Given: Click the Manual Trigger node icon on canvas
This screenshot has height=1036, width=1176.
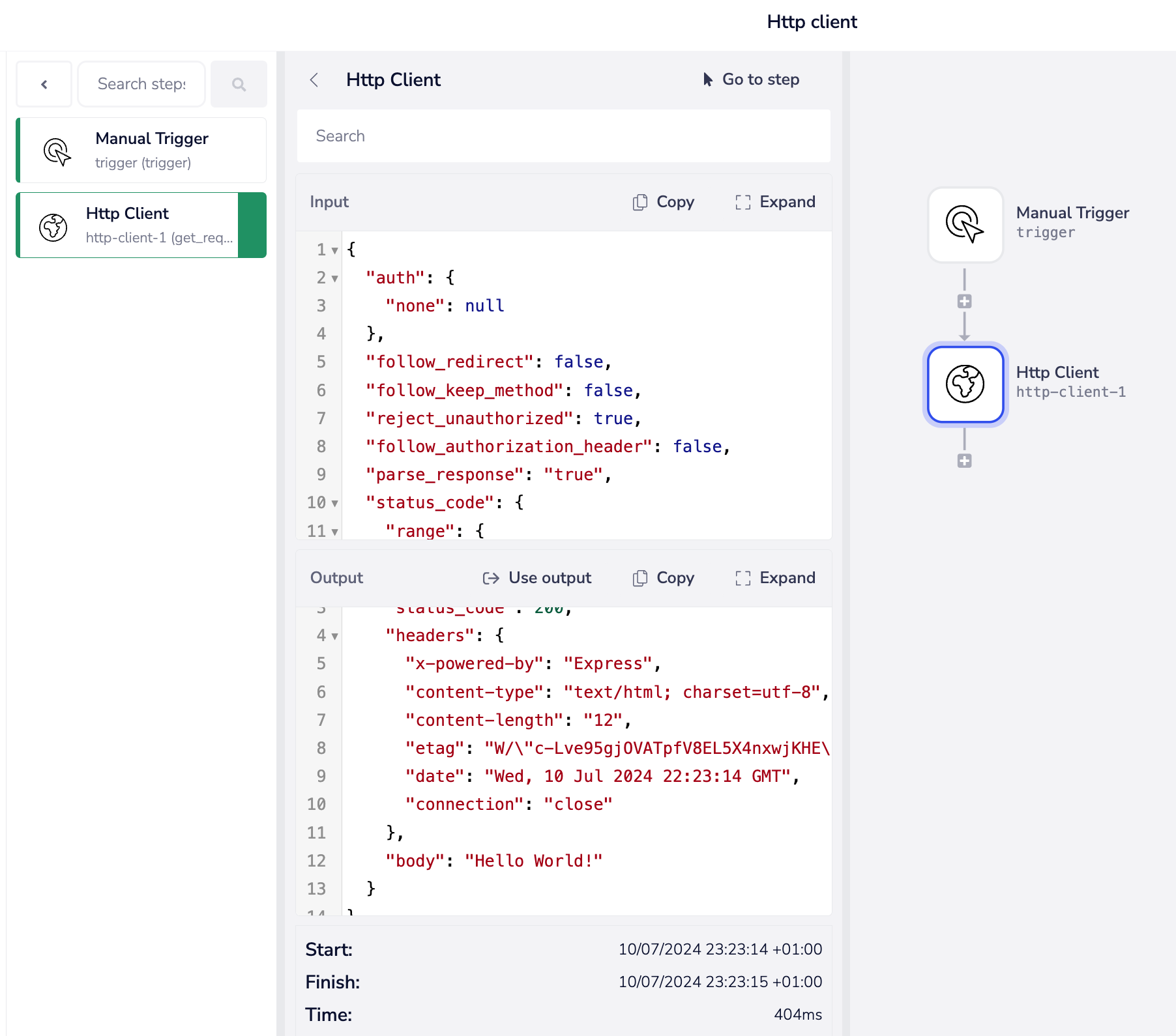Looking at the screenshot, I should click(x=965, y=225).
